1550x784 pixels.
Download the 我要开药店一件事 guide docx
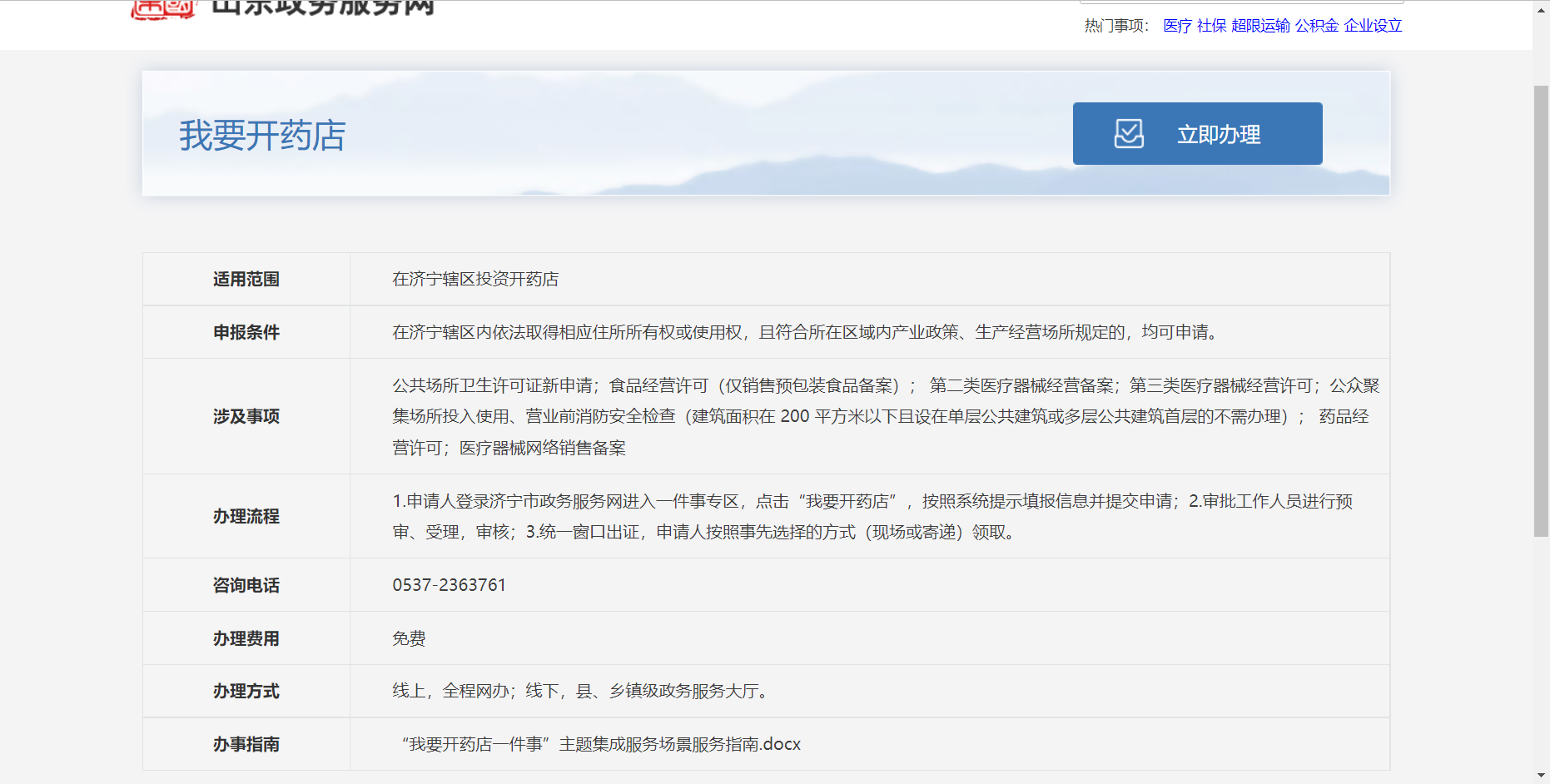point(600,744)
